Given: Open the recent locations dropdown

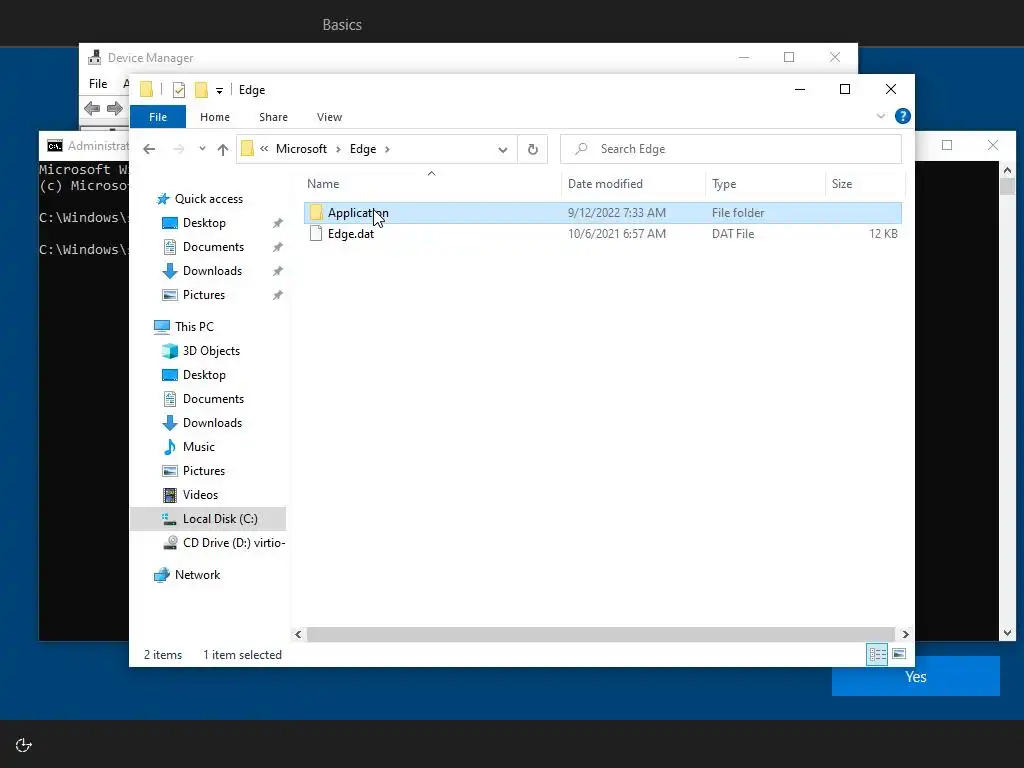Looking at the screenshot, I should click(x=202, y=150).
